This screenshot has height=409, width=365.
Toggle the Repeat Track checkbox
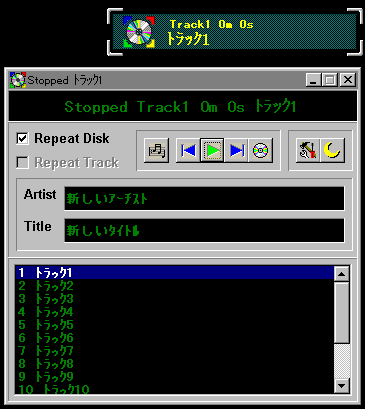point(22,162)
